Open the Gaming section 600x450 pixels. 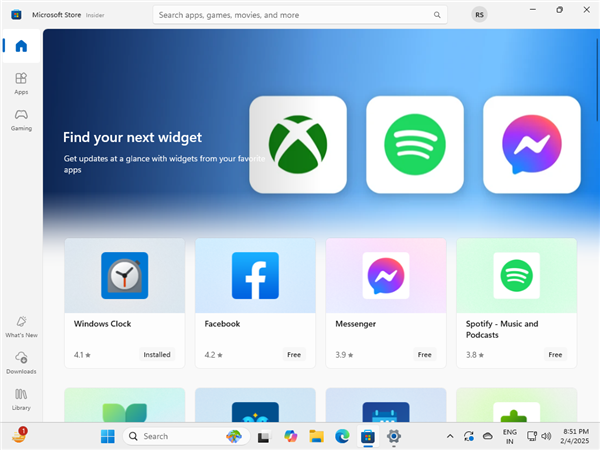pyautogui.click(x=21, y=119)
